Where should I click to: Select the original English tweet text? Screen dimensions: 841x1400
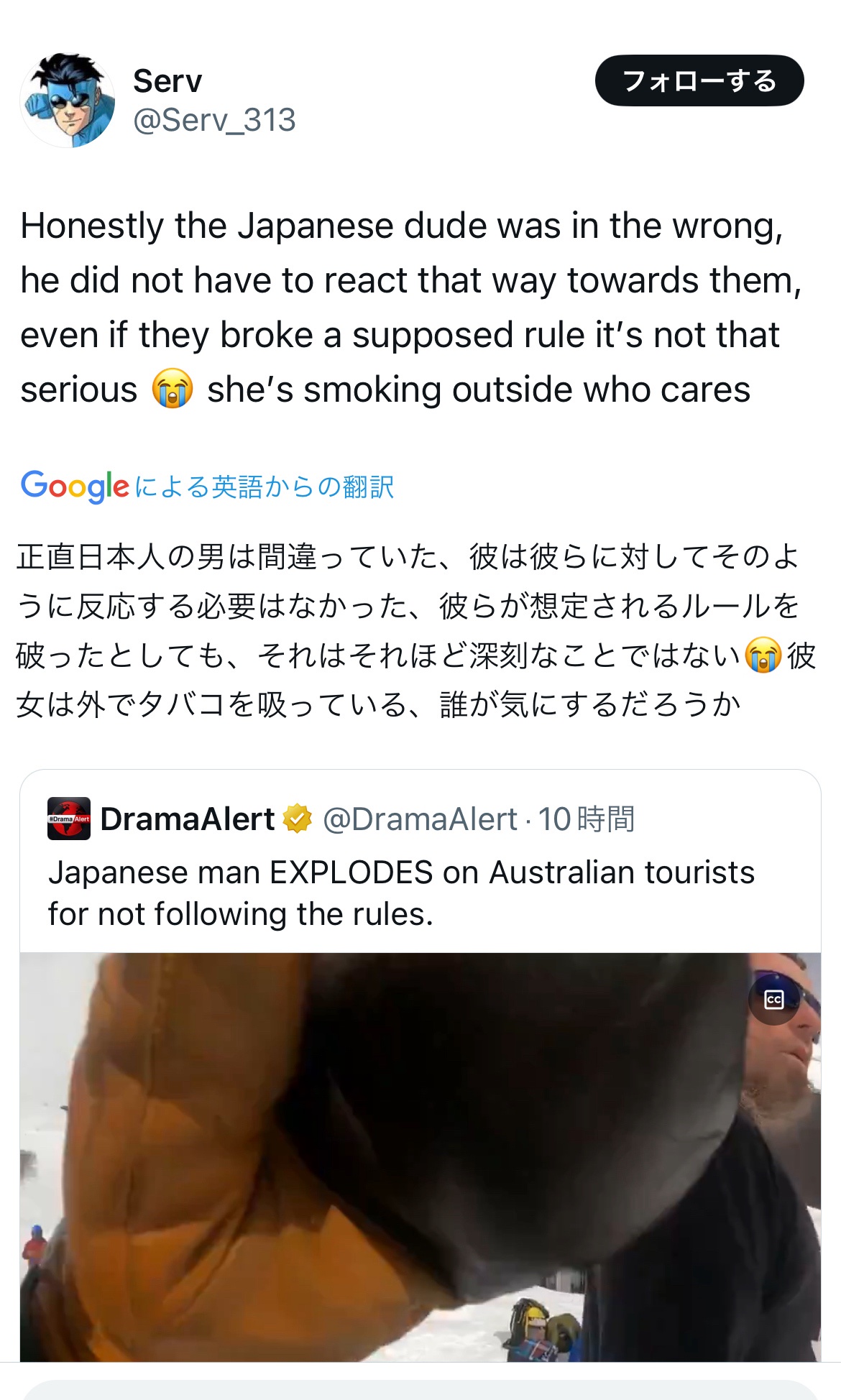click(411, 308)
